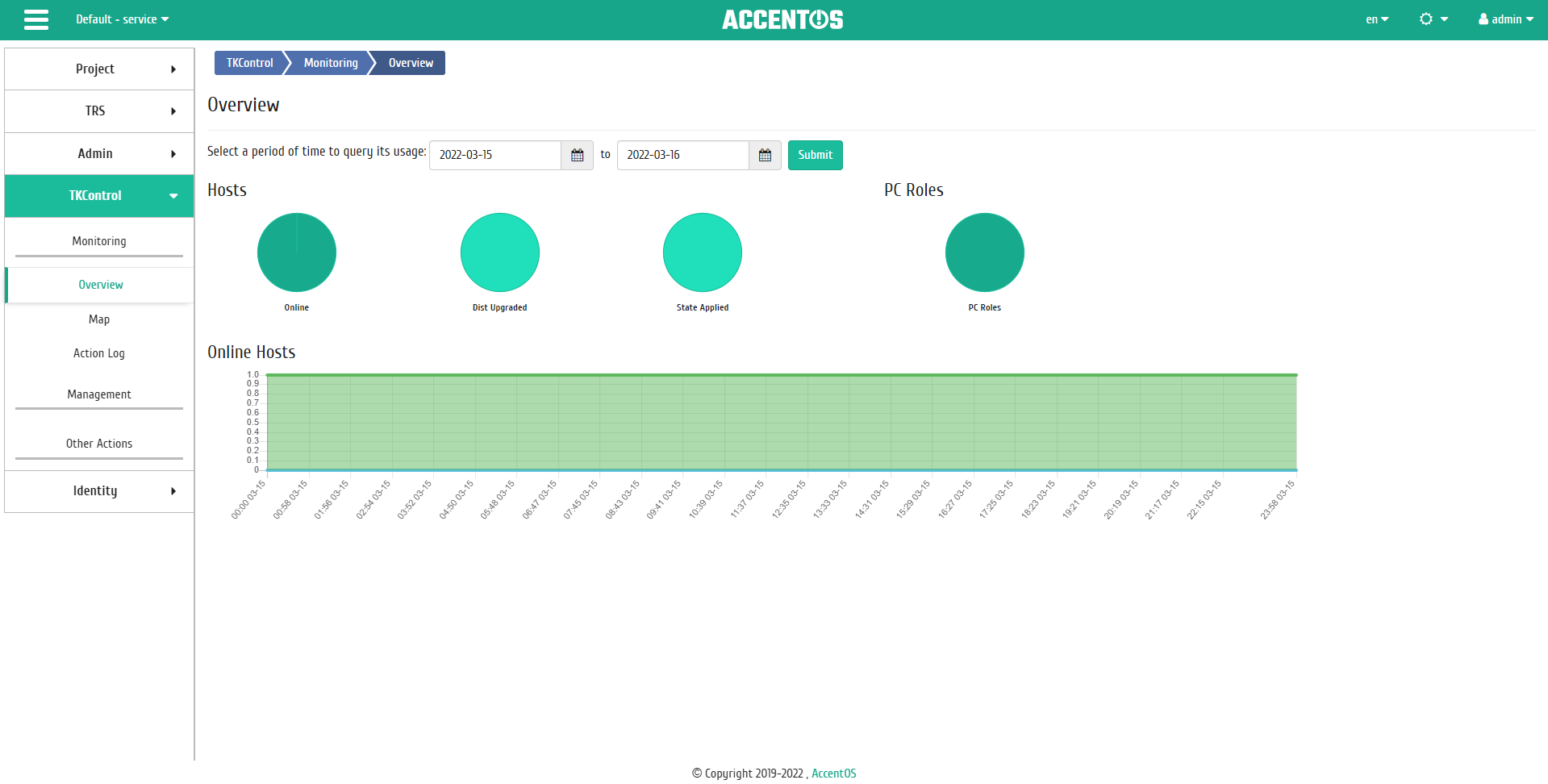
Task: Click the 23:58 03-15 axis label
Action: [1278, 499]
